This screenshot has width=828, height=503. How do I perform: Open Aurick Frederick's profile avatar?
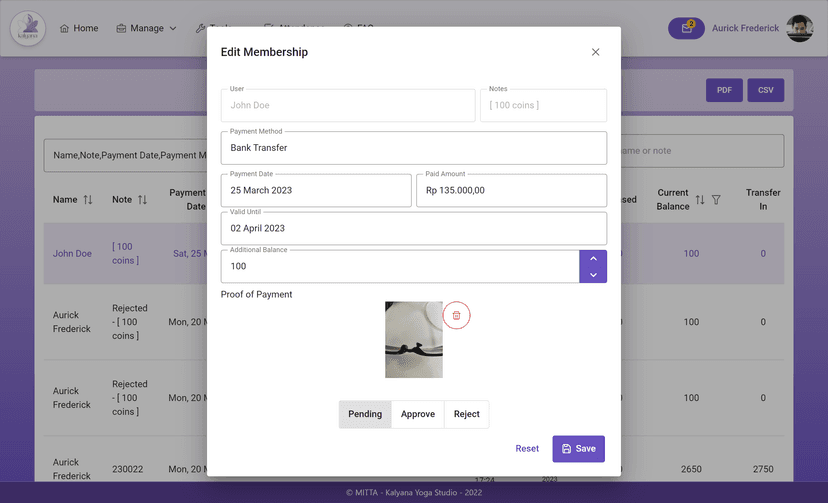point(799,28)
